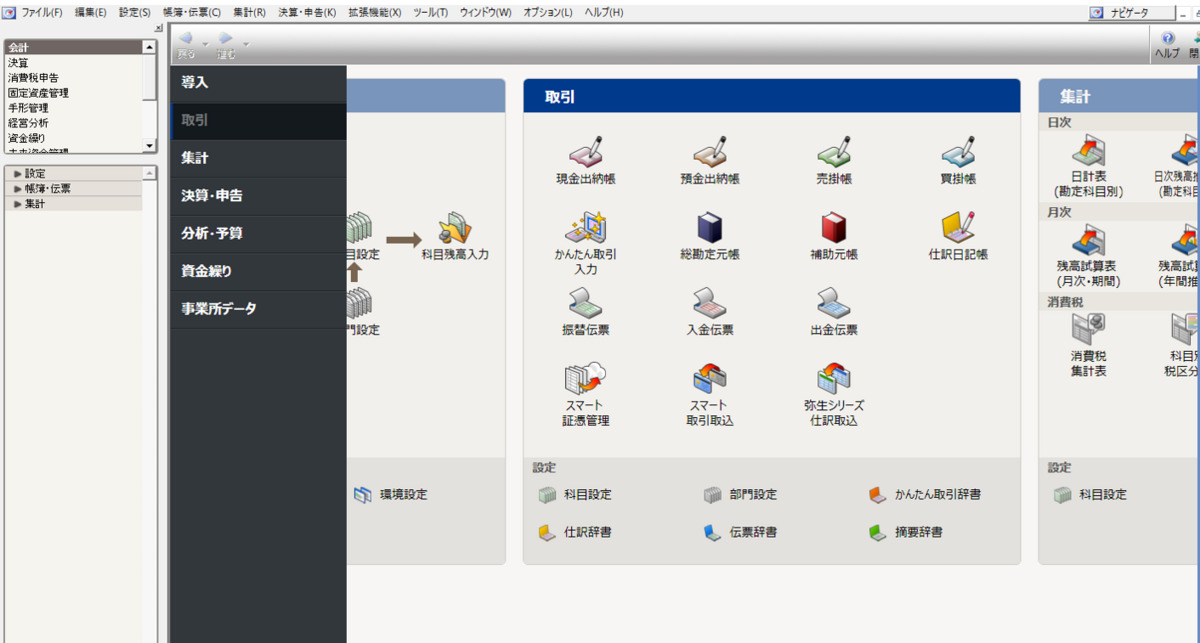
Task: Open the 集計(R) menu in the menu bar
Action: point(249,12)
